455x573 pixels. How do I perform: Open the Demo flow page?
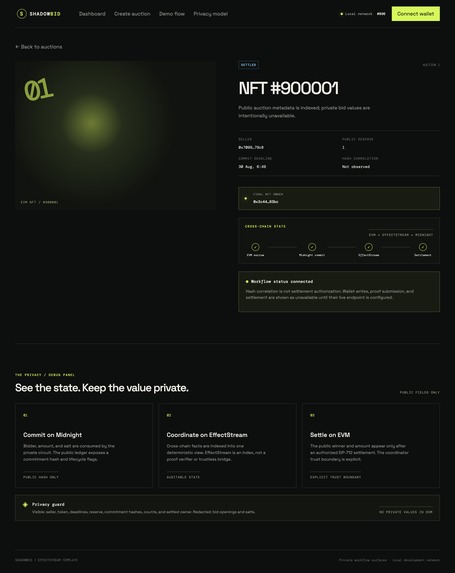click(x=172, y=14)
